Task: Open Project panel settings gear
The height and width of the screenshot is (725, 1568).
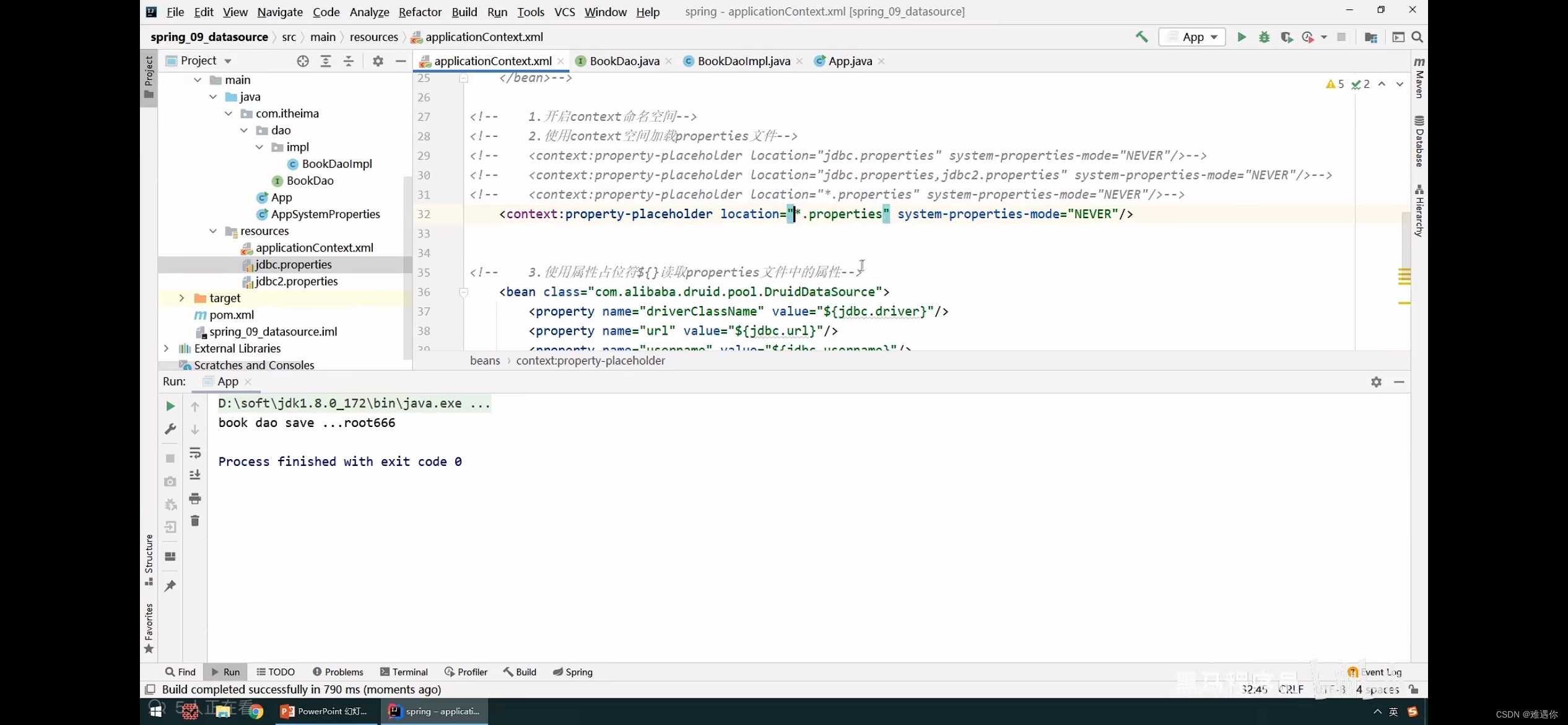Action: coord(378,61)
